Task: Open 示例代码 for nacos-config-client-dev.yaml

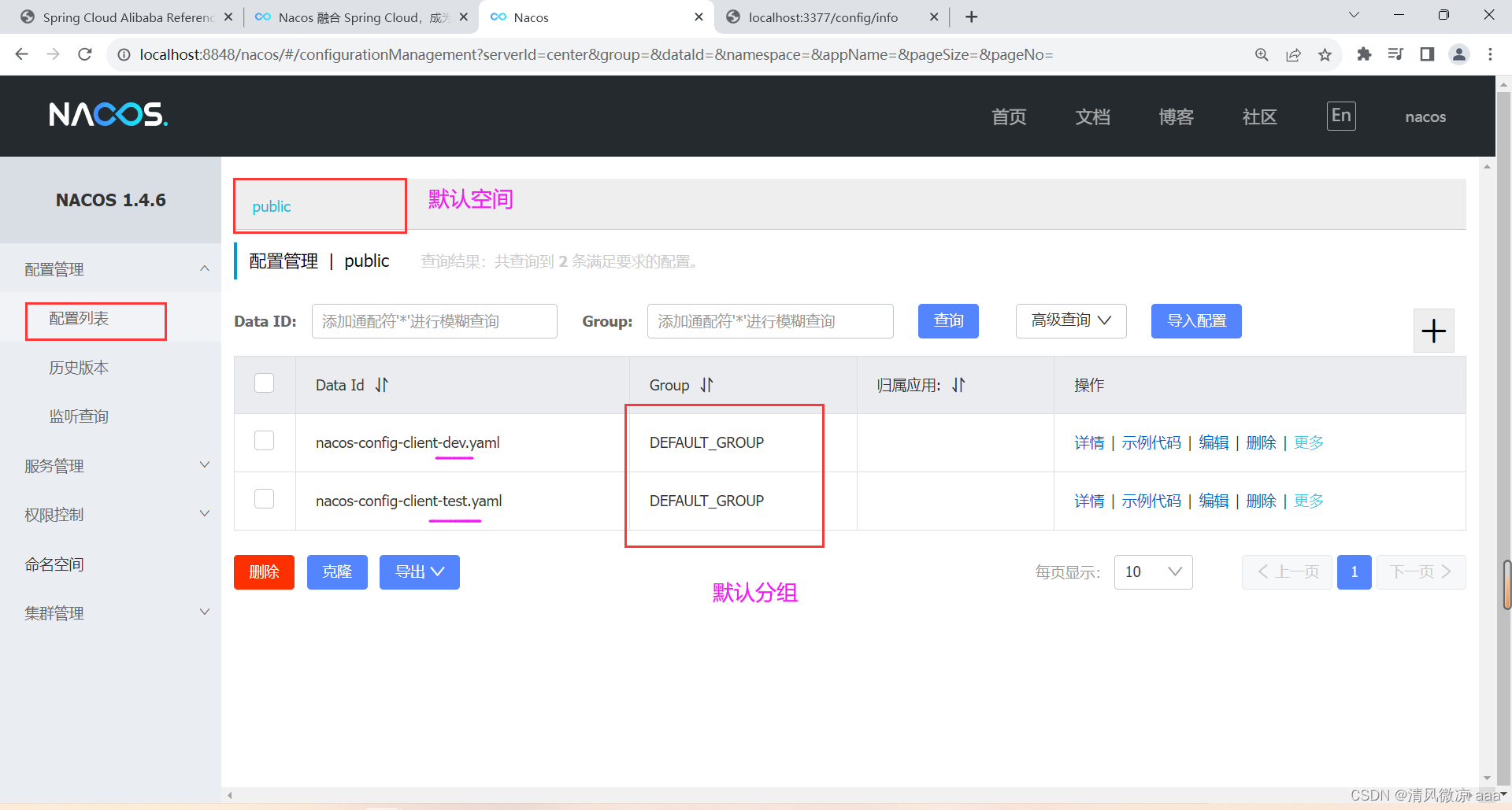Action: pos(1151,442)
